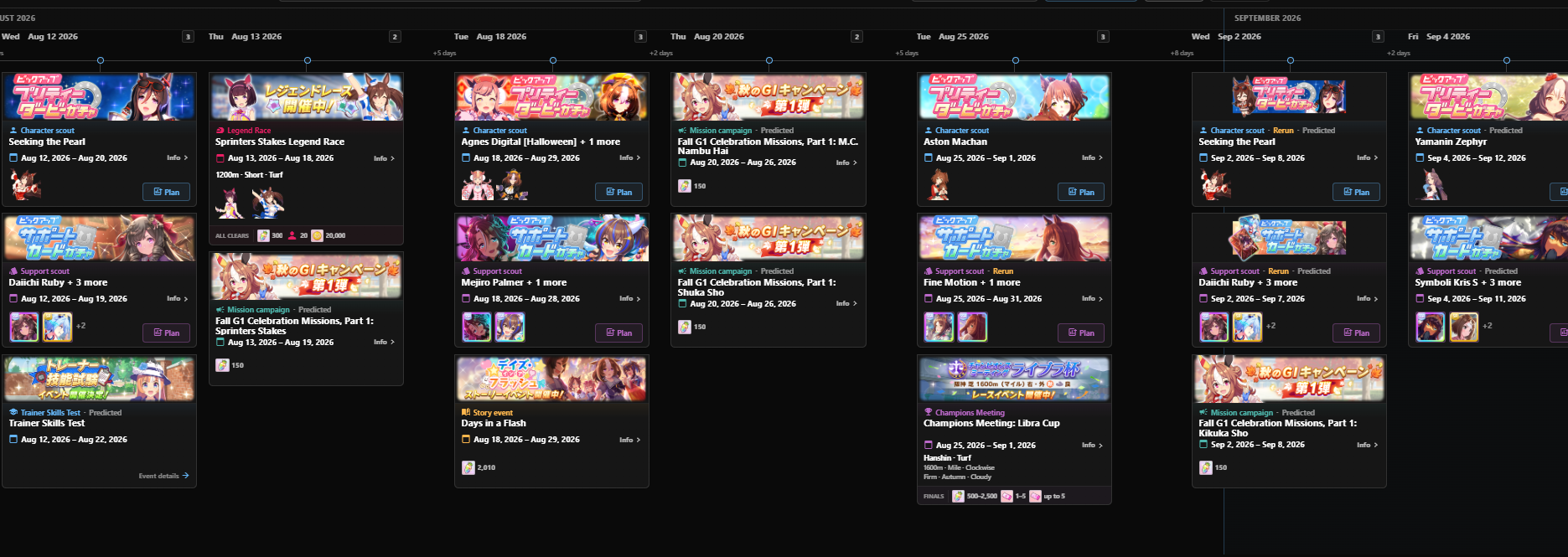The image size is (1568, 557).
Task: Open Libra Cup Champions Meeting banner
Action: [x=1015, y=379]
